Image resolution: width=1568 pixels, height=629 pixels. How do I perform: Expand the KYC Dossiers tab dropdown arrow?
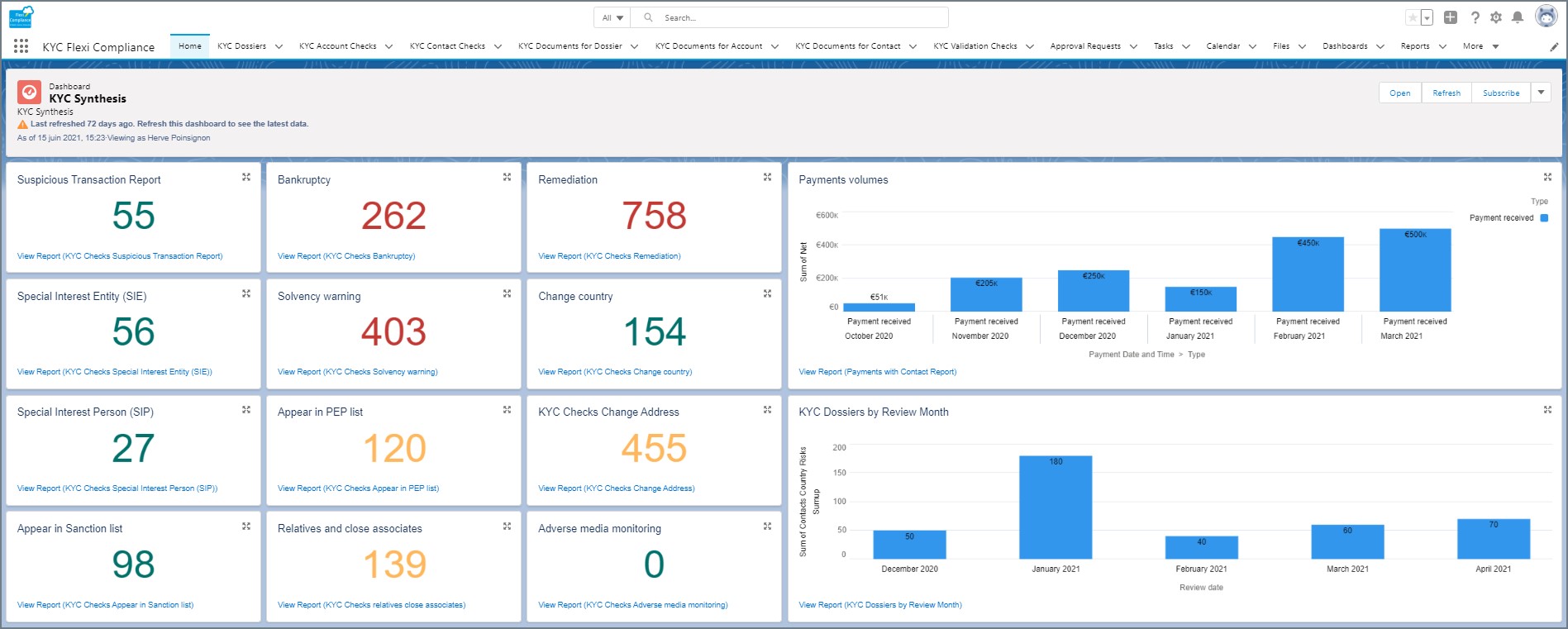[279, 47]
